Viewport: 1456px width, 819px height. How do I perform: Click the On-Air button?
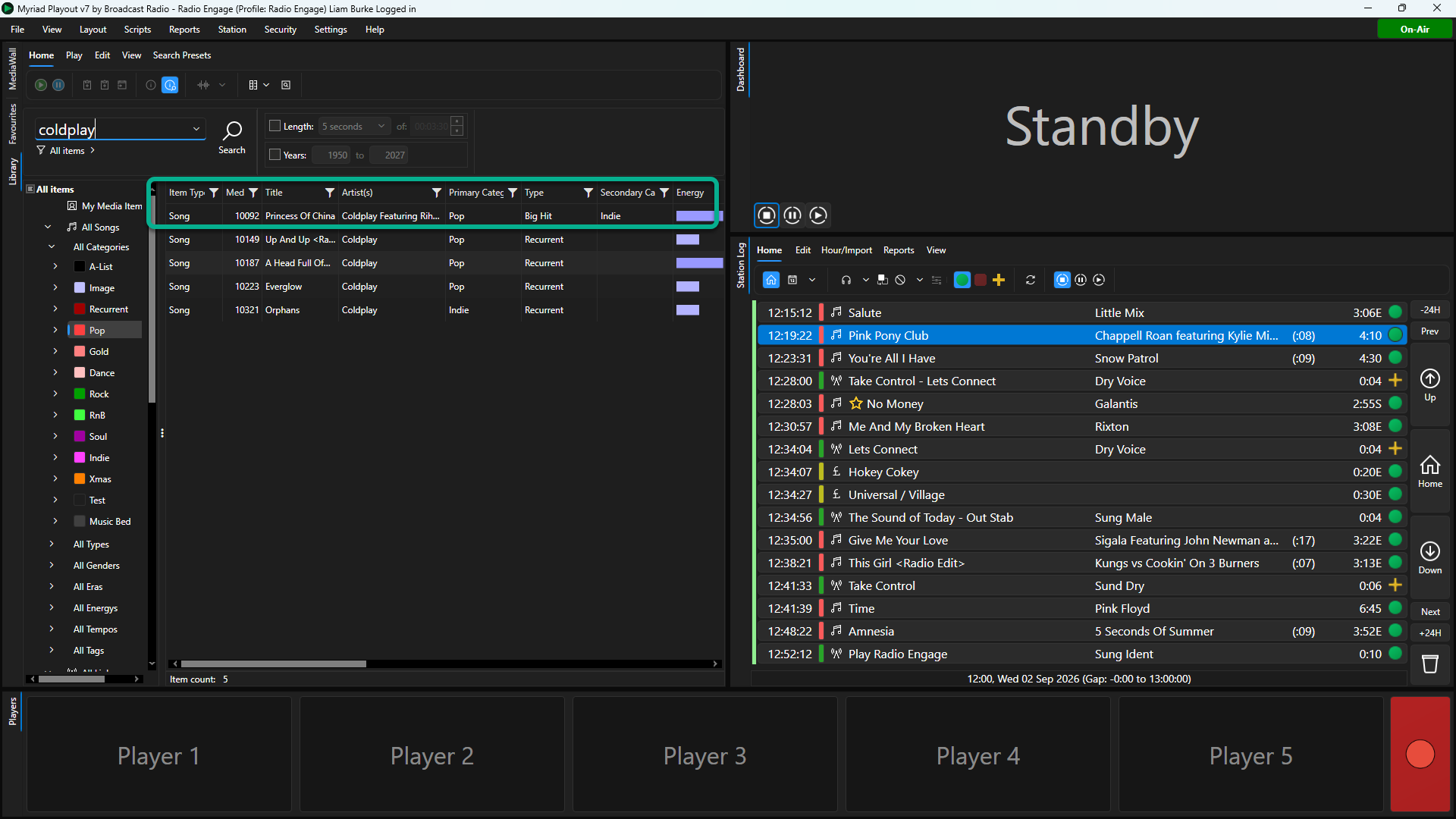pyautogui.click(x=1415, y=30)
